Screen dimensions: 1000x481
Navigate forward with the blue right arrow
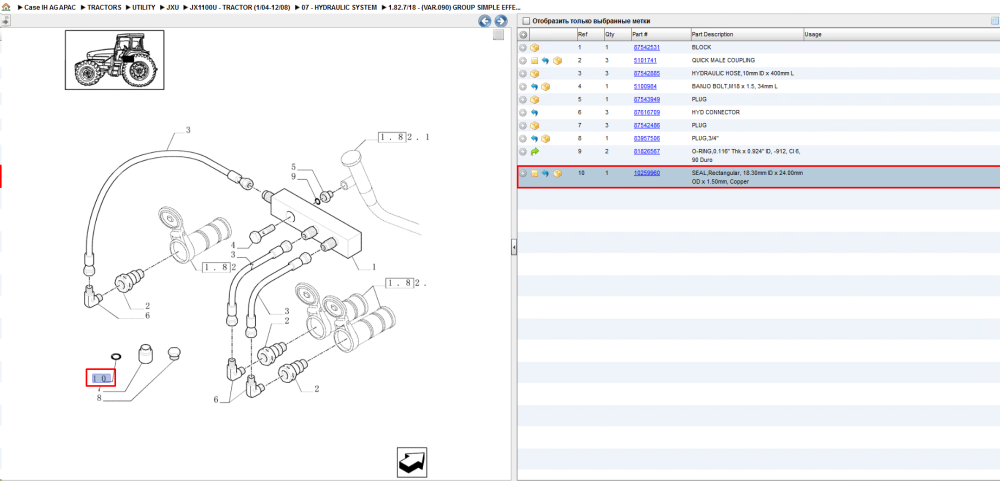(501, 21)
